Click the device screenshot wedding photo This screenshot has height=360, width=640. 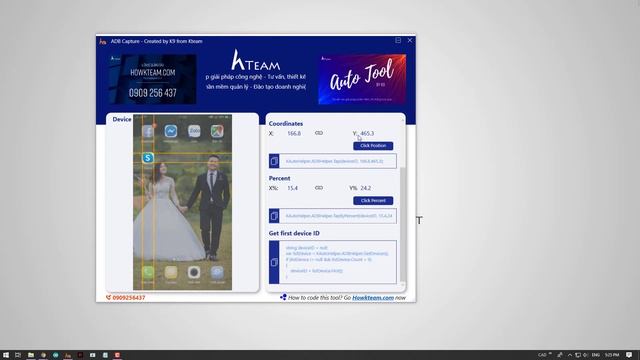point(182,202)
